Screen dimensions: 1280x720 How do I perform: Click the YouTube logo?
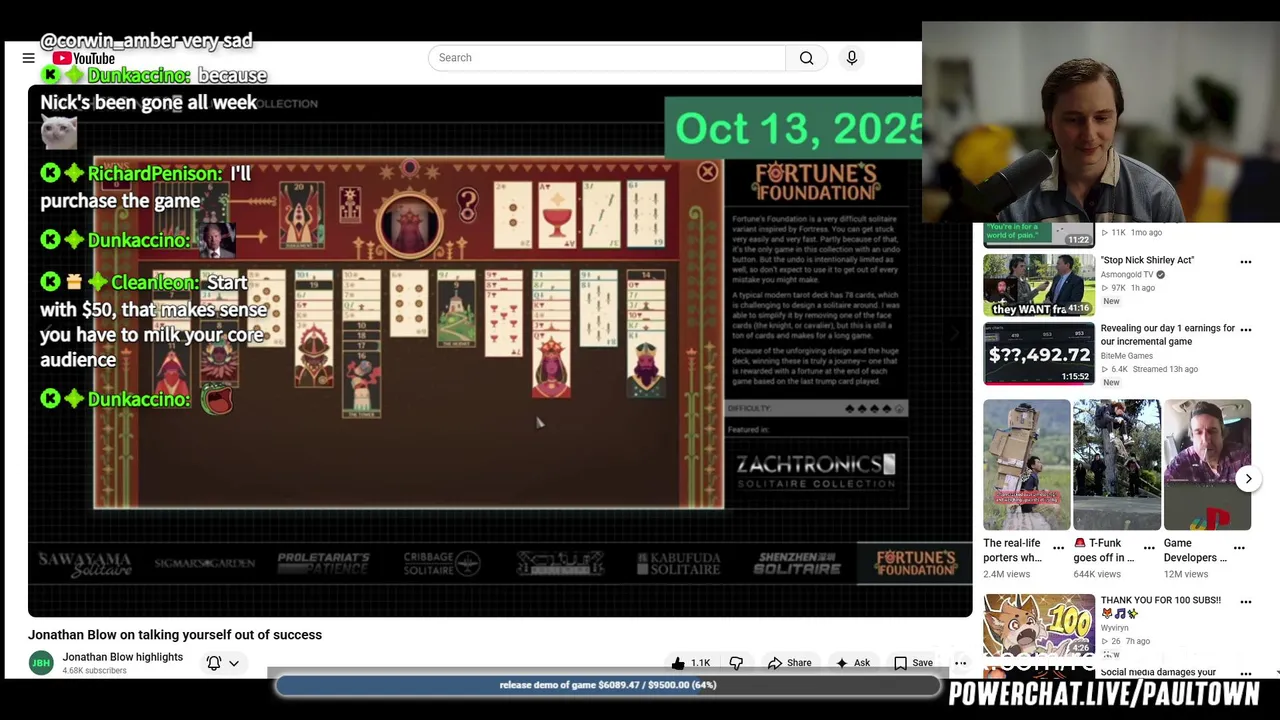point(84,58)
